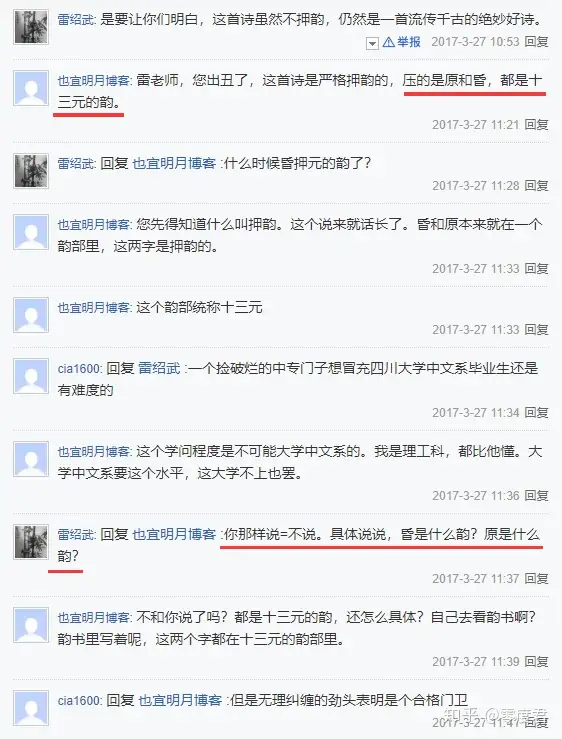The image size is (562, 739).
Task: Open cia1600's avatar on the bottom comment
Action: pos(31,708)
